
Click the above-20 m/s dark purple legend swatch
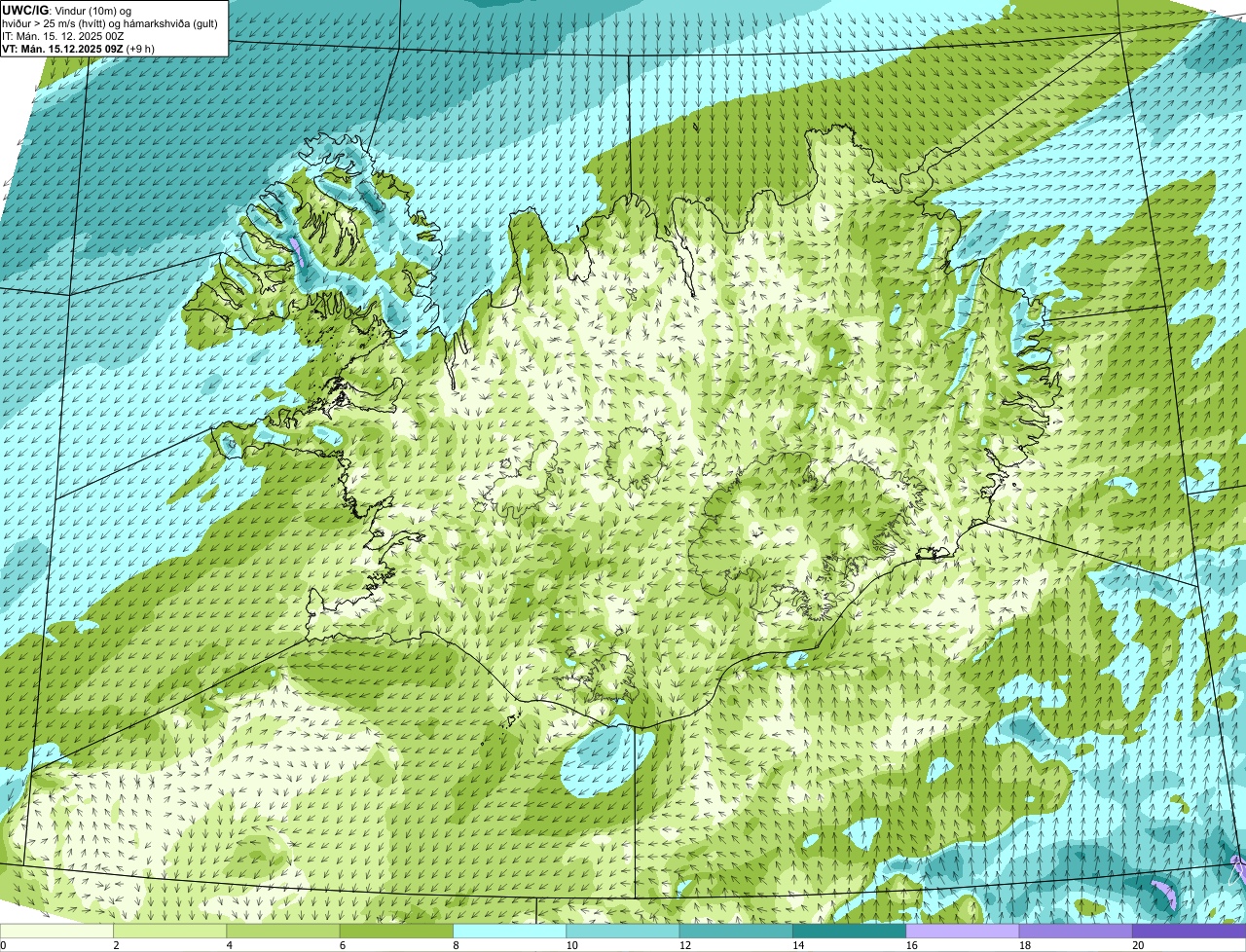(1190, 931)
